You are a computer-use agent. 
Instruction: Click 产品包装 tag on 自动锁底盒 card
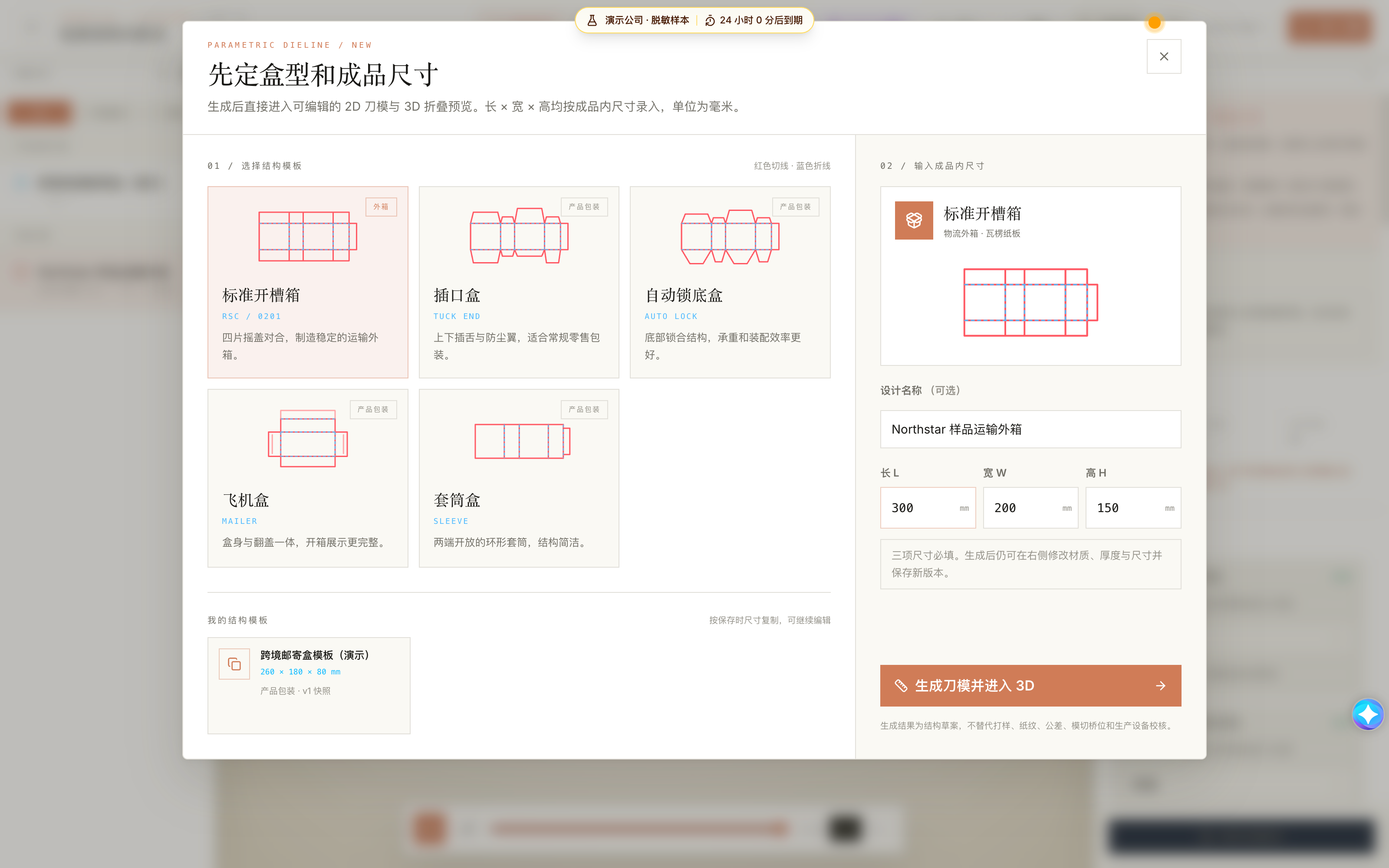[x=796, y=207]
